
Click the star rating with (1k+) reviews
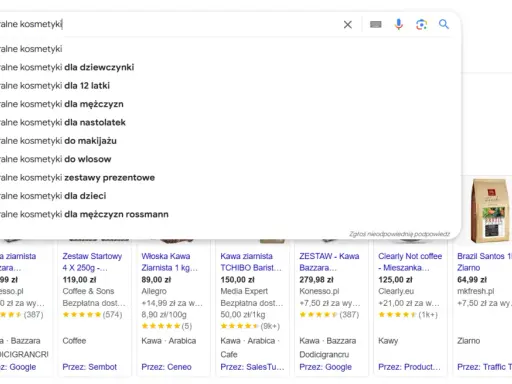[x=408, y=314]
